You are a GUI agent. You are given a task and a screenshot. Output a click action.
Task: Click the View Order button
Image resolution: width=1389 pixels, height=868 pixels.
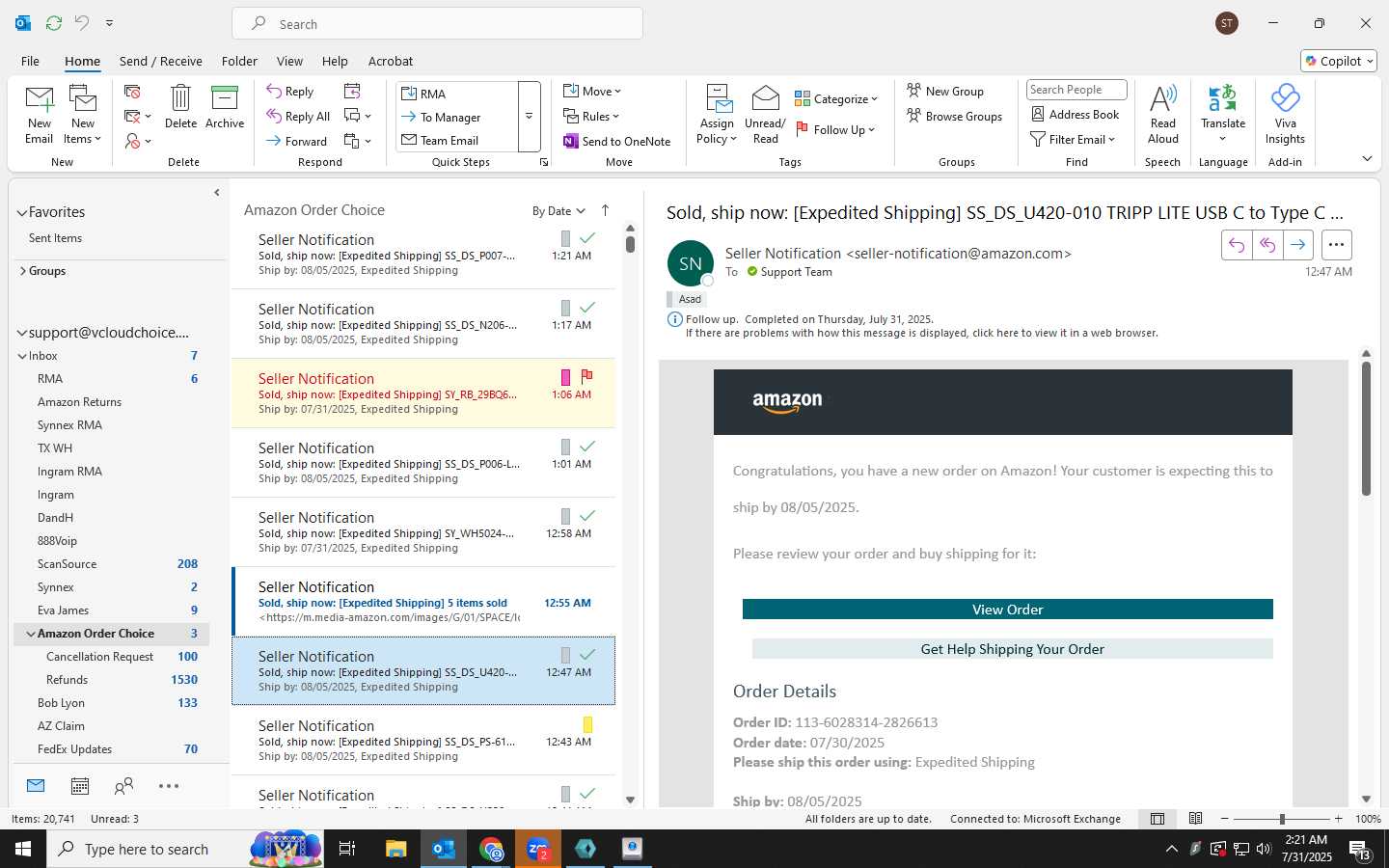pos(1007,610)
